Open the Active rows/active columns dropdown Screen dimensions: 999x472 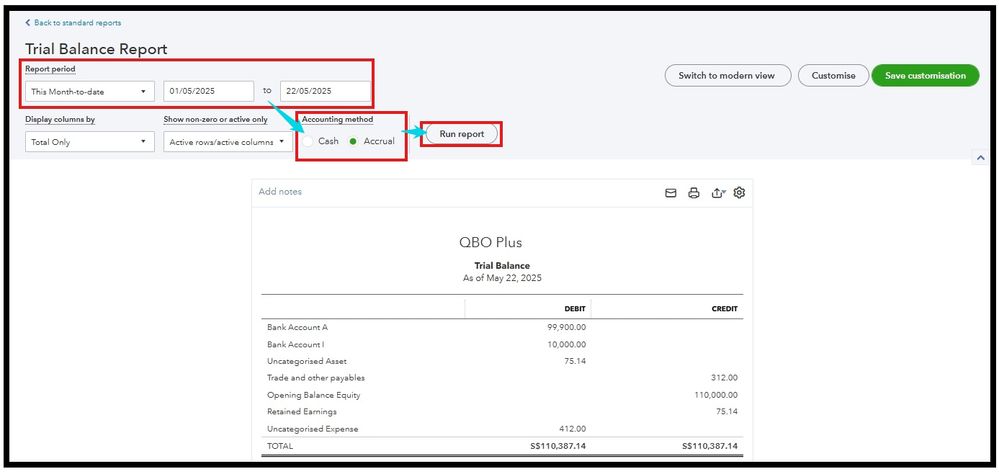pyautogui.click(x=228, y=142)
